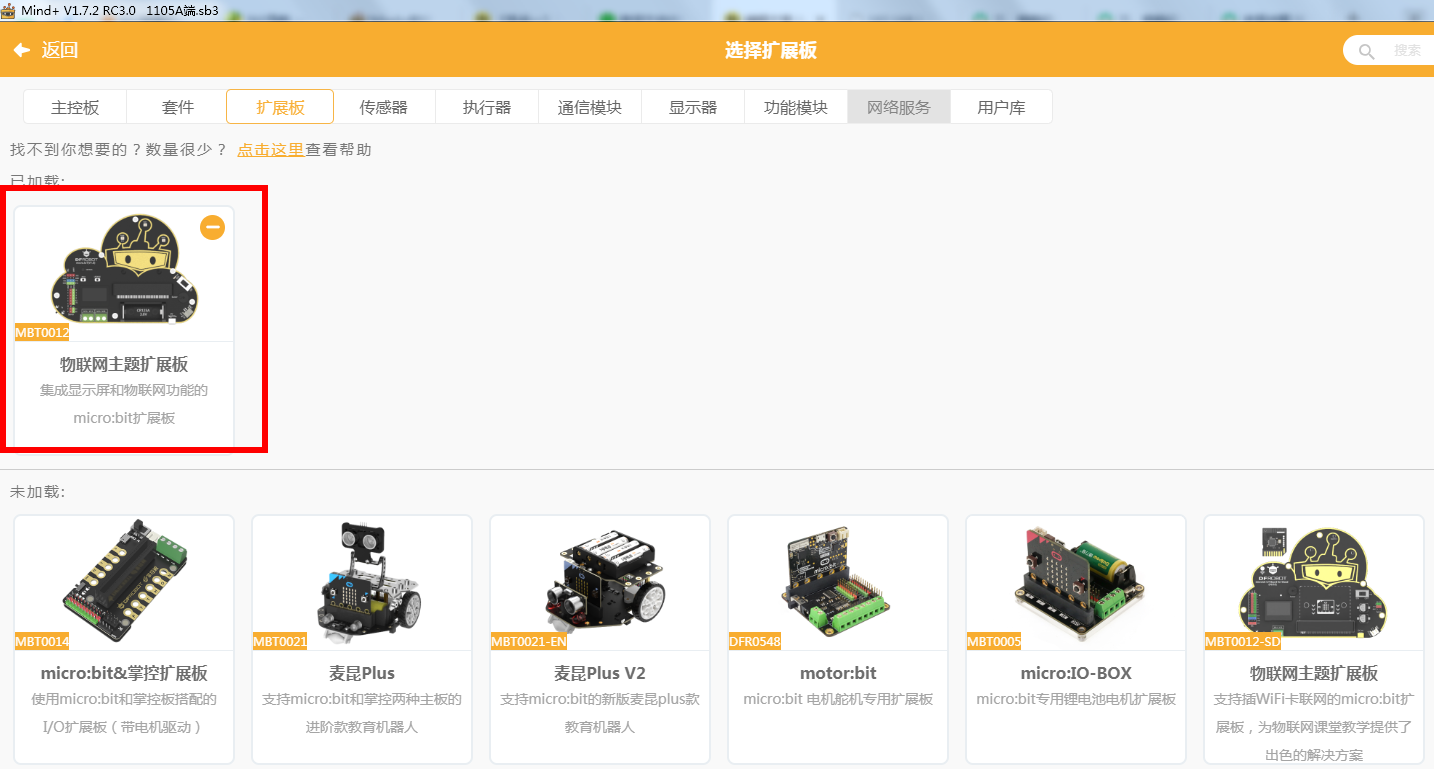Click the loaded 物联网主题扩展板 title
Viewport: 1434px width, 769px height.
(x=124, y=364)
